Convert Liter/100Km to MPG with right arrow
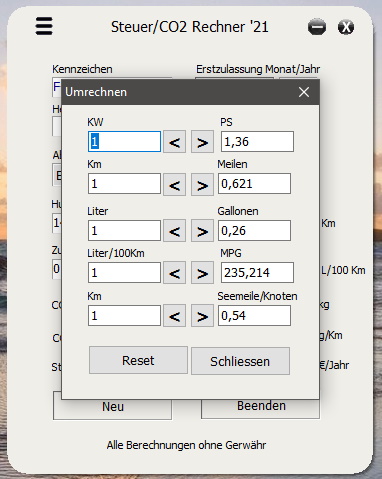The image size is (382, 479). click(202, 273)
